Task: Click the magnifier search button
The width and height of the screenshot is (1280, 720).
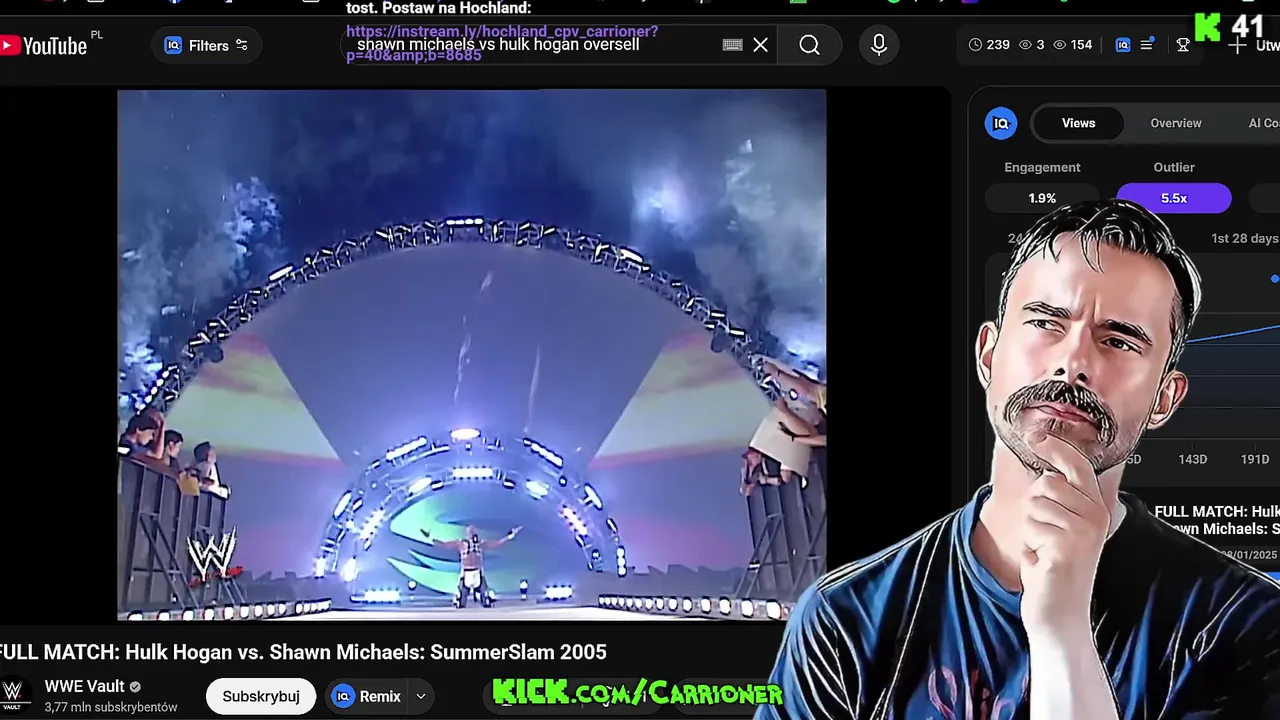Action: pyautogui.click(x=809, y=45)
